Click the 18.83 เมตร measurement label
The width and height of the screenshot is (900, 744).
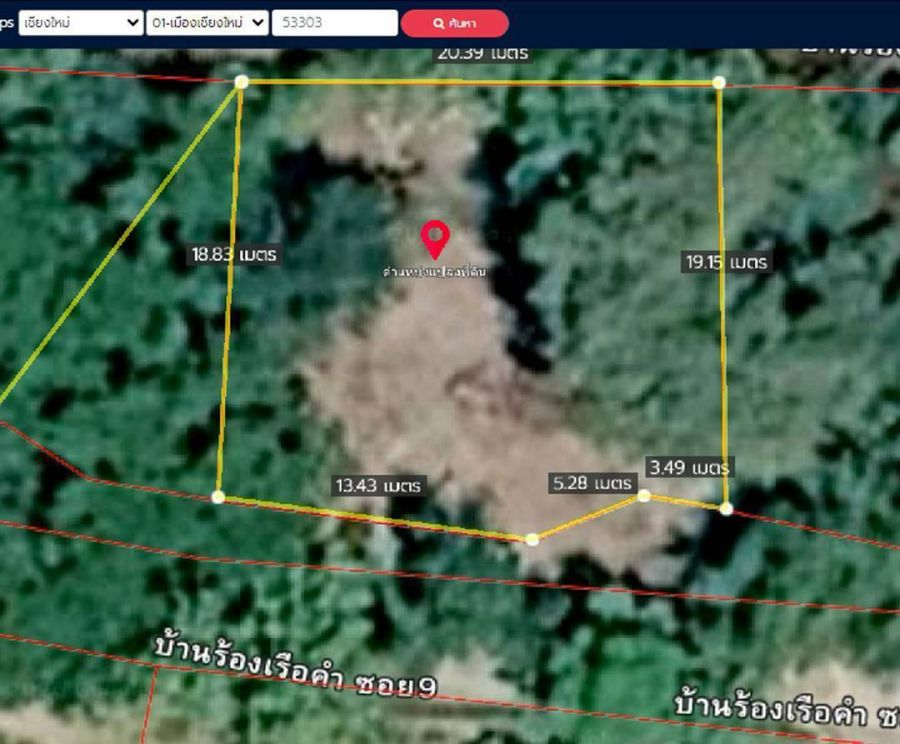234,254
